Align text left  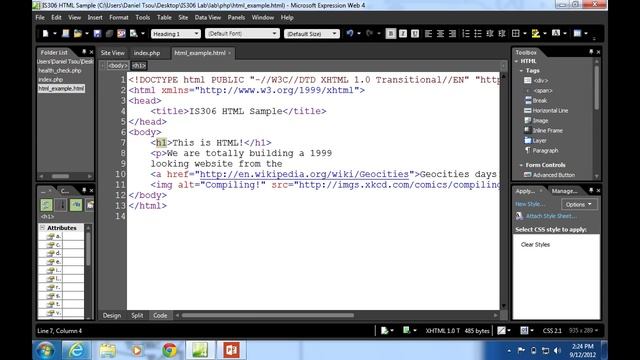click(x=428, y=33)
